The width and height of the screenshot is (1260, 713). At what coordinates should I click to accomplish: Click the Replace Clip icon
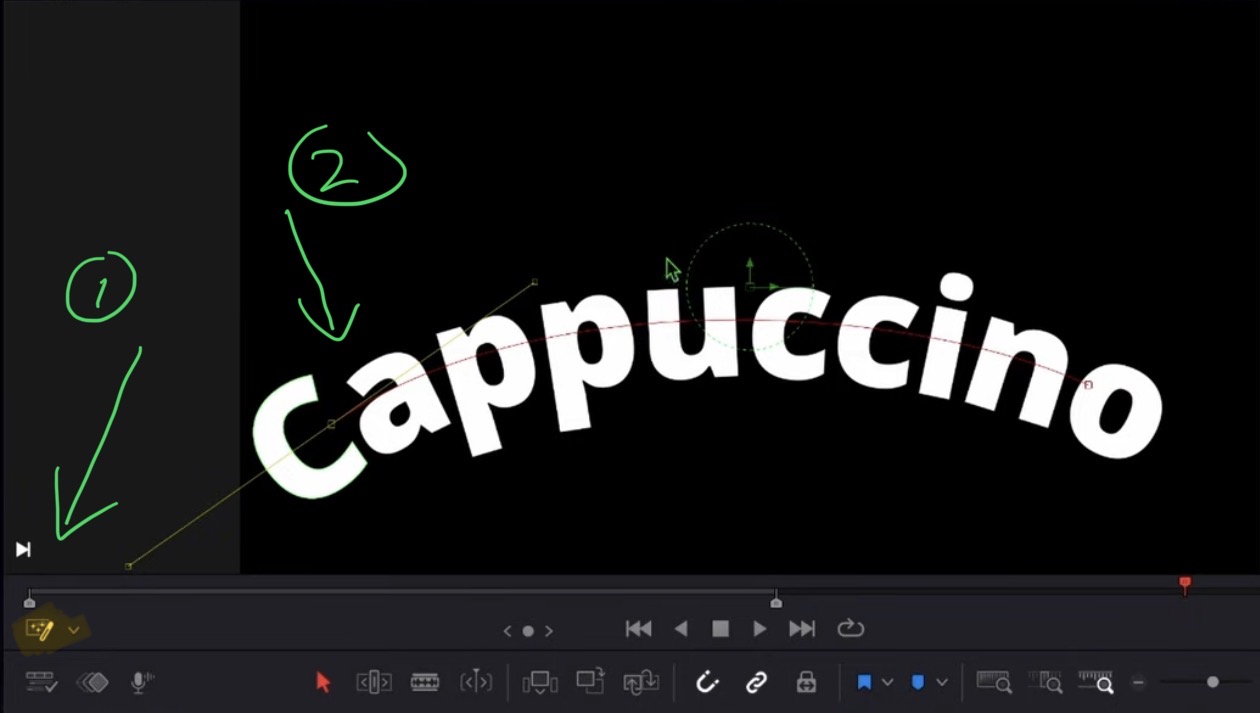point(640,682)
